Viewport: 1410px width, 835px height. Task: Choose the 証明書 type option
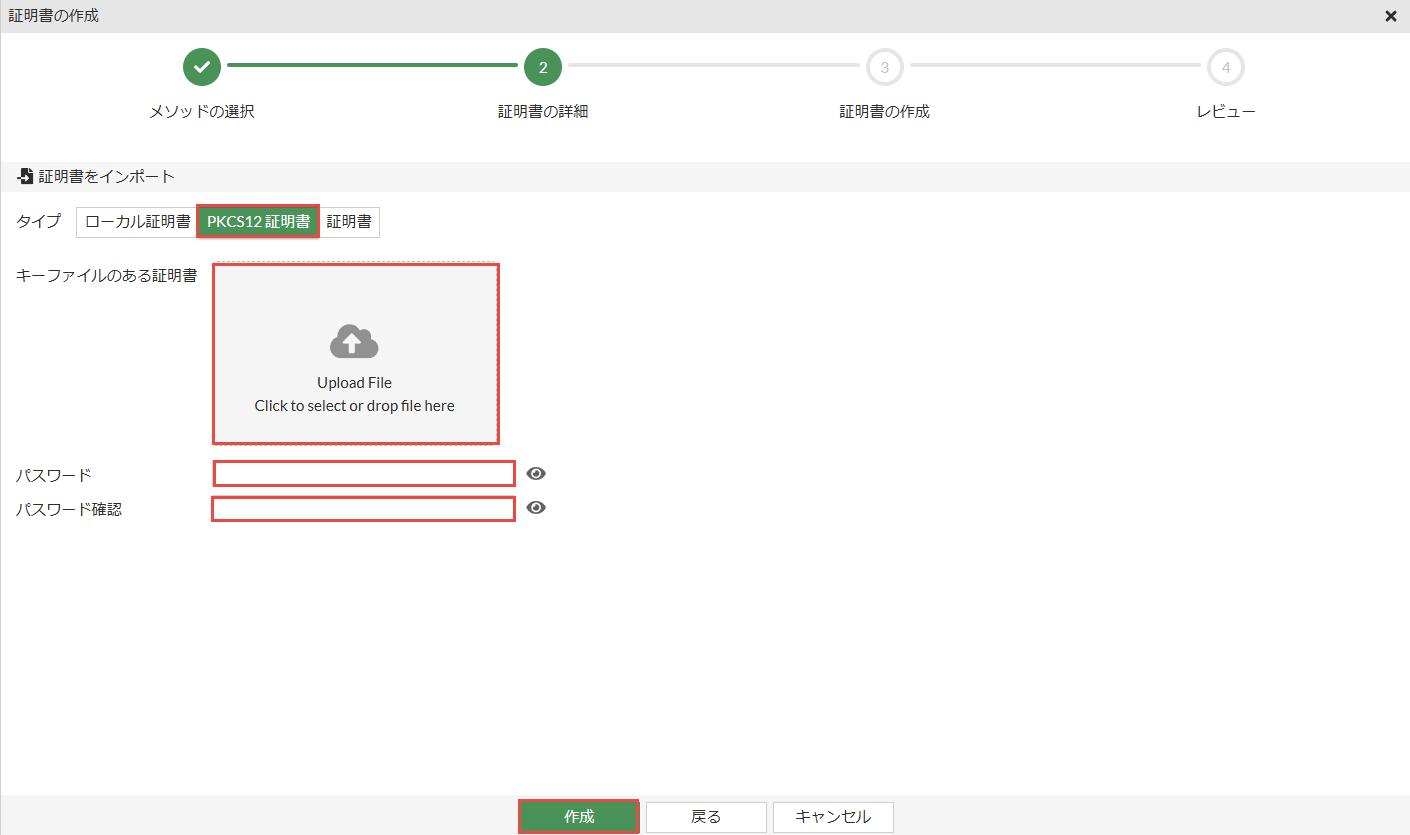pos(349,222)
